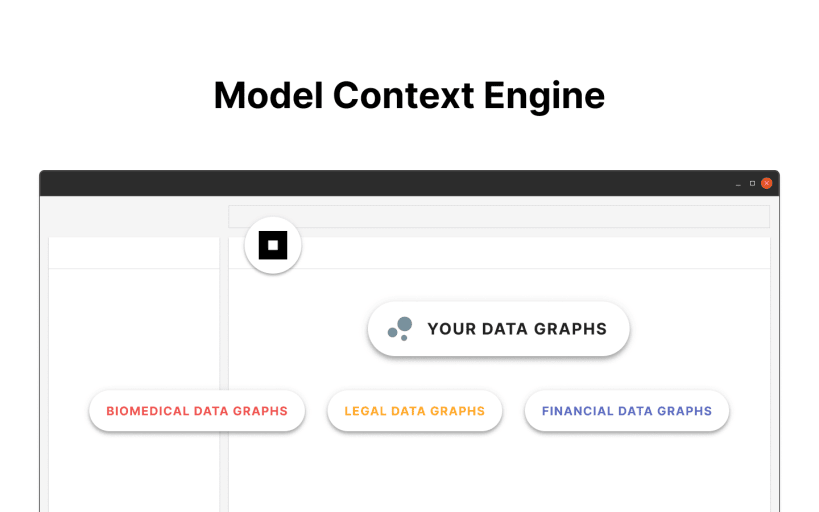Click the gray toolbar area above the sidebar
This screenshot has height=512, width=819.
(x=134, y=216)
